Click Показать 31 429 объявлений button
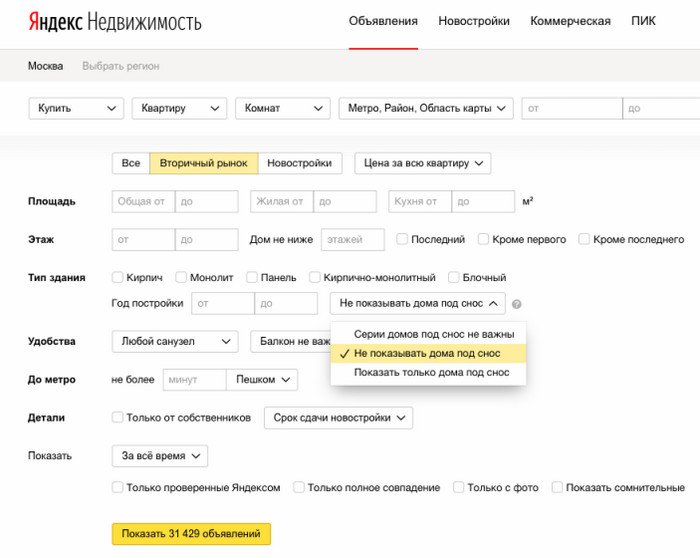Image resolution: width=700 pixels, height=558 pixels. pyautogui.click(x=191, y=534)
